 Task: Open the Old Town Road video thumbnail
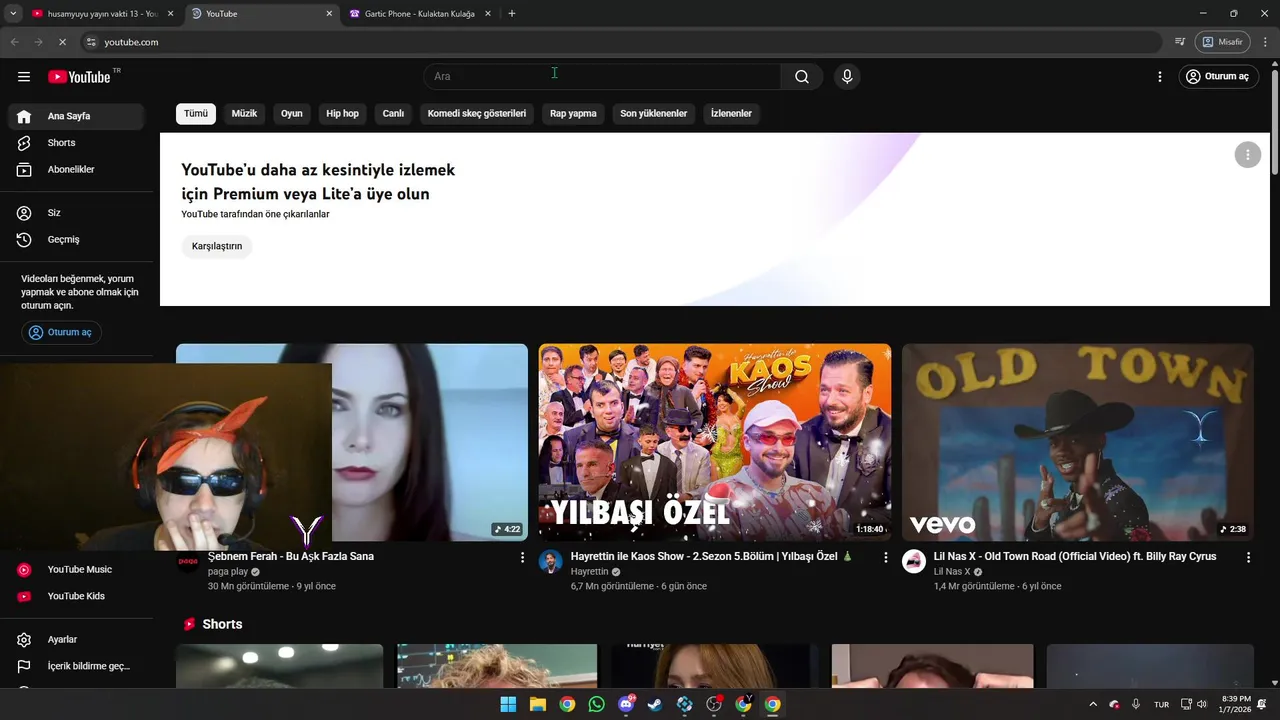(x=1077, y=443)
